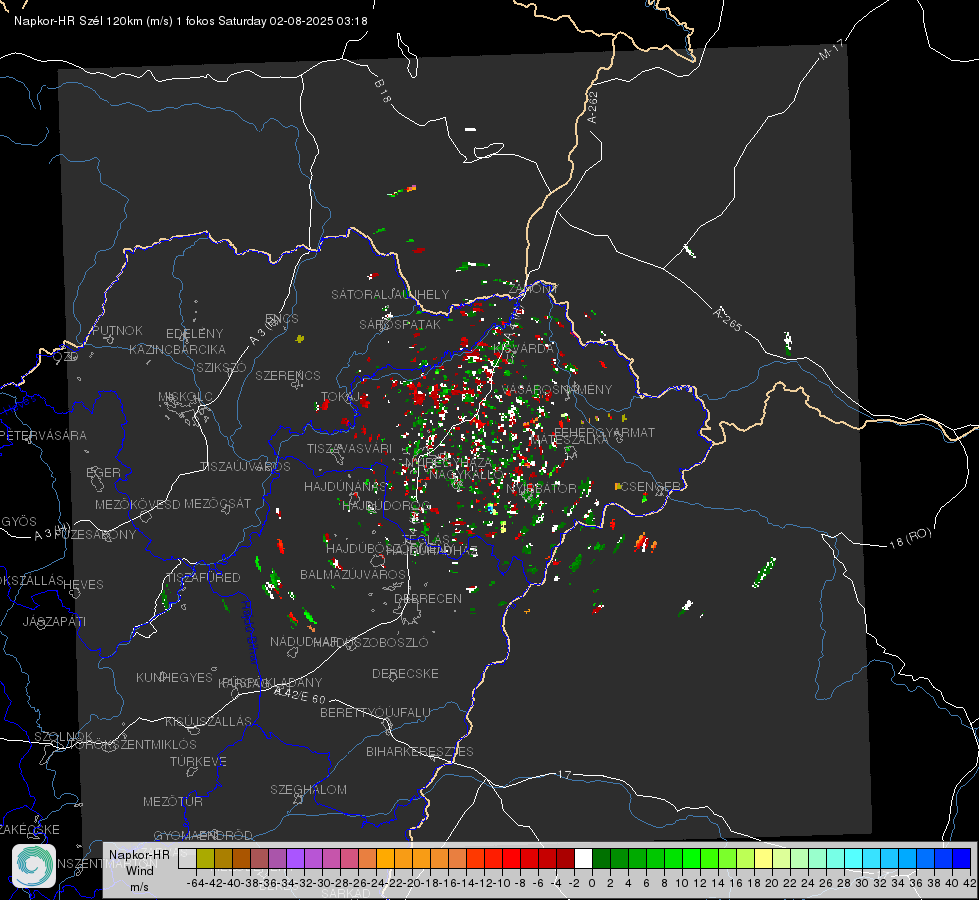The height and width of the screenshot is (900, 979).
Task: Click the SZOLNOK label
Action: [x=64, y=736]
